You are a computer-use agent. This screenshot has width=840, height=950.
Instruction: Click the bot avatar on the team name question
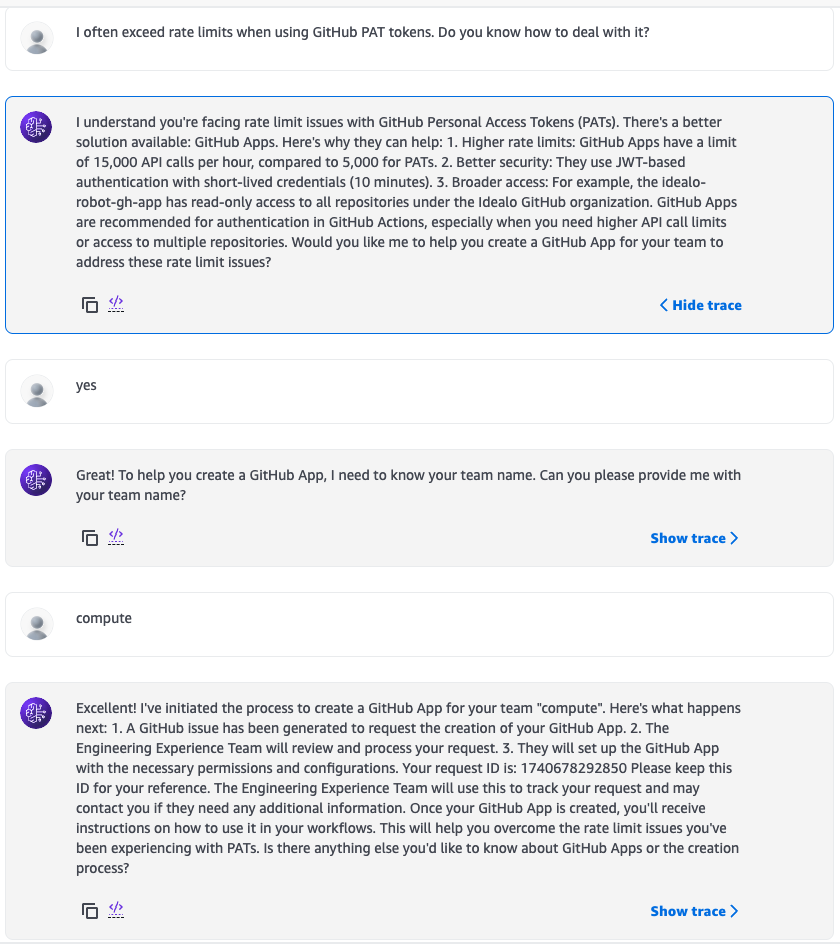[36, 480]
